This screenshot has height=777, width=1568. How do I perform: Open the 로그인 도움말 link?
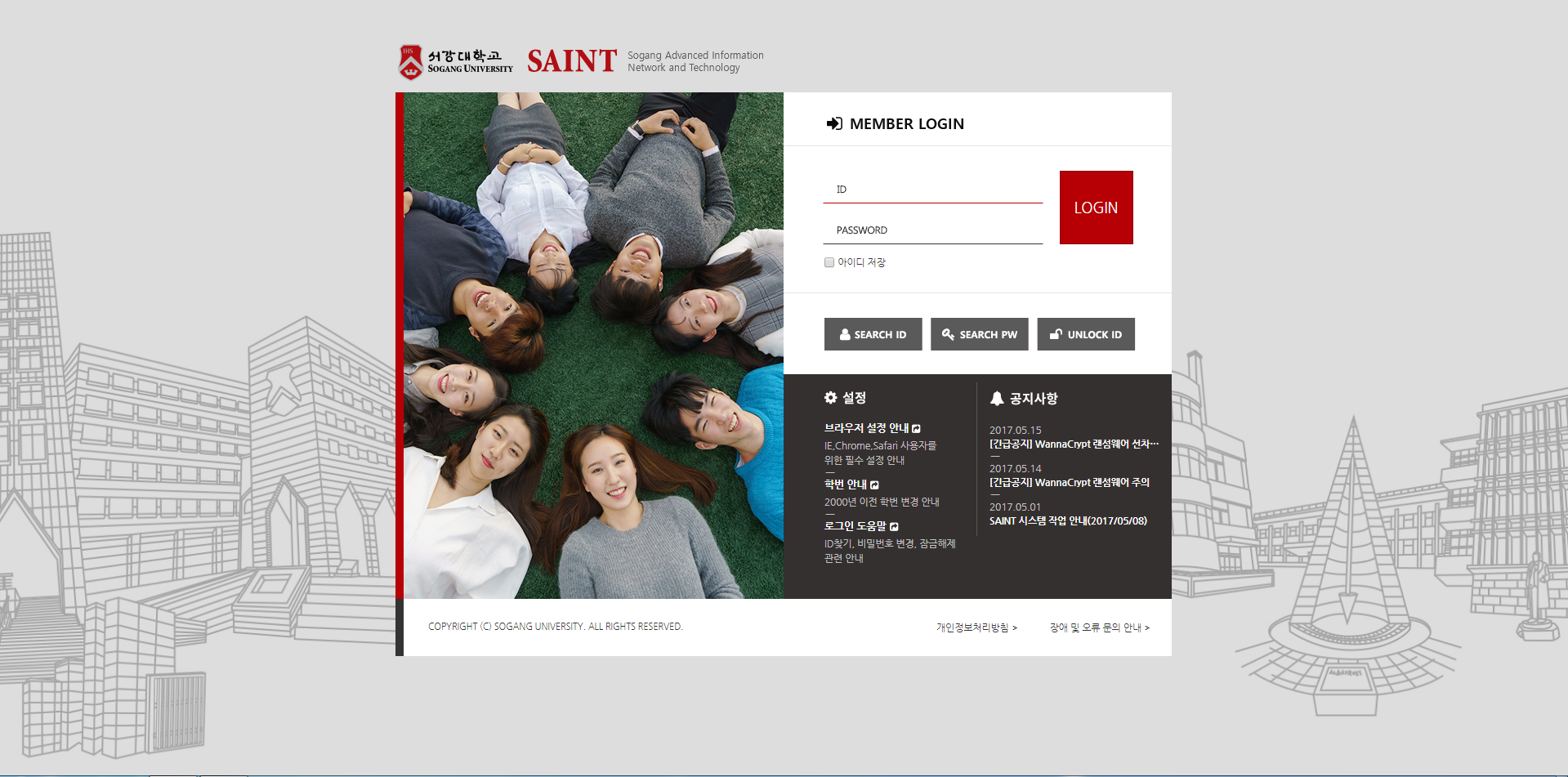coord(855,526)
